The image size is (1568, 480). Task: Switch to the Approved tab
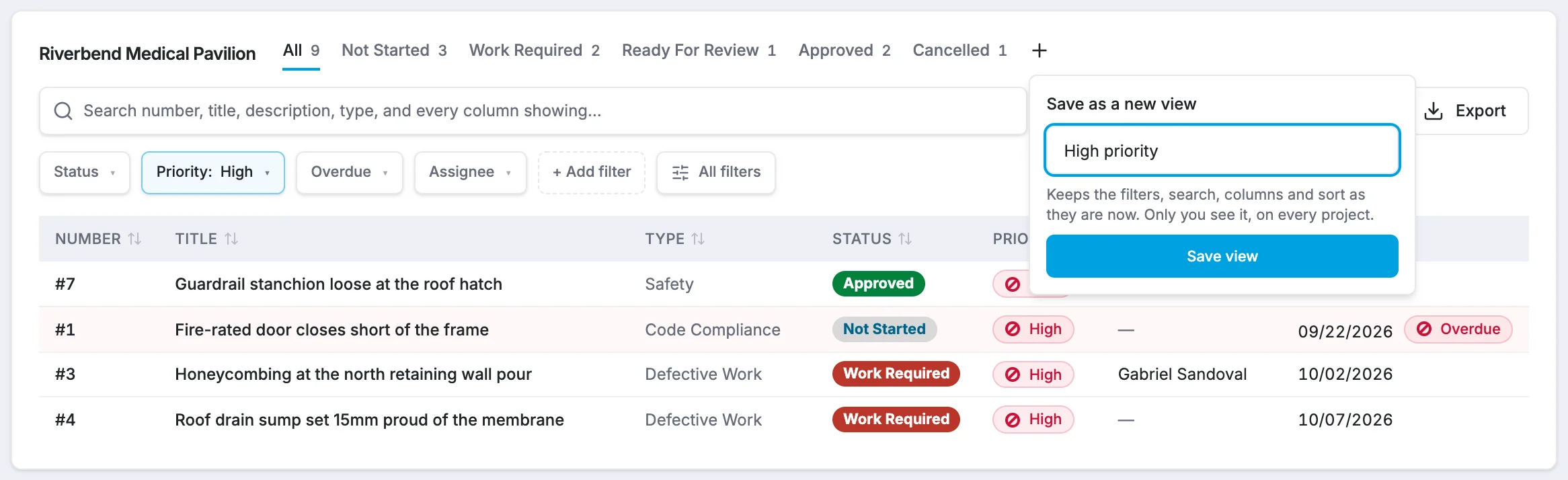click(845, 50)
